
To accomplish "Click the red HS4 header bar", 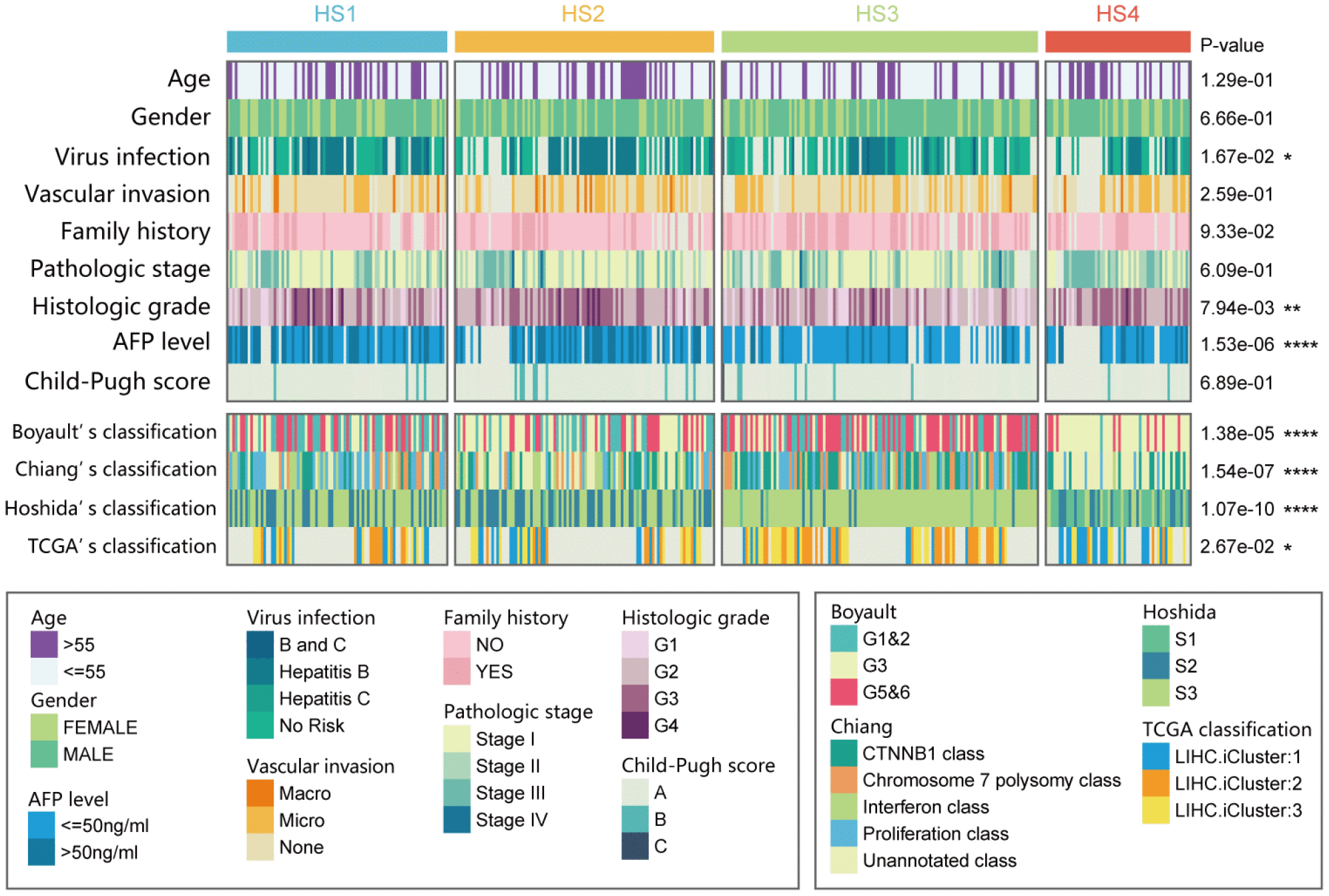I will [1118, 41].
